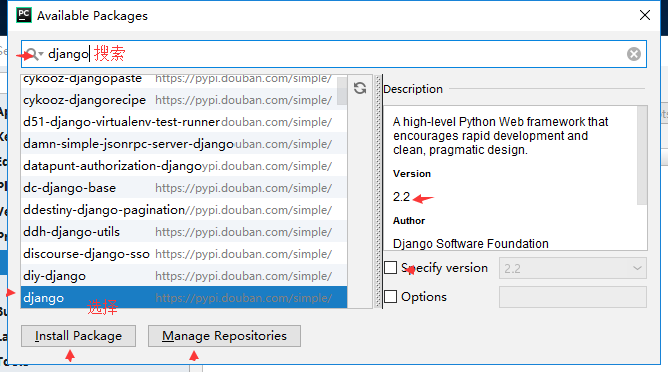668x372 pixels.
Task: Select the discourse-django-sso package
Action: tap(184, 254)
